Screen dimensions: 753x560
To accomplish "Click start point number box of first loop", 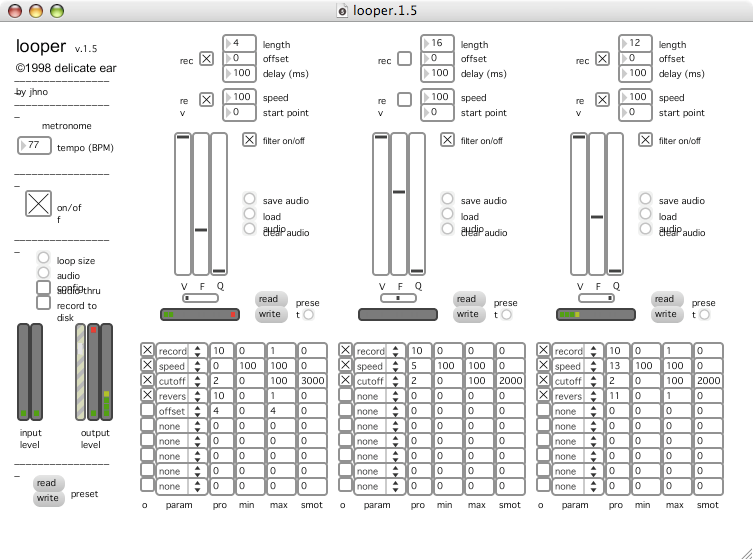I will 239,112.
